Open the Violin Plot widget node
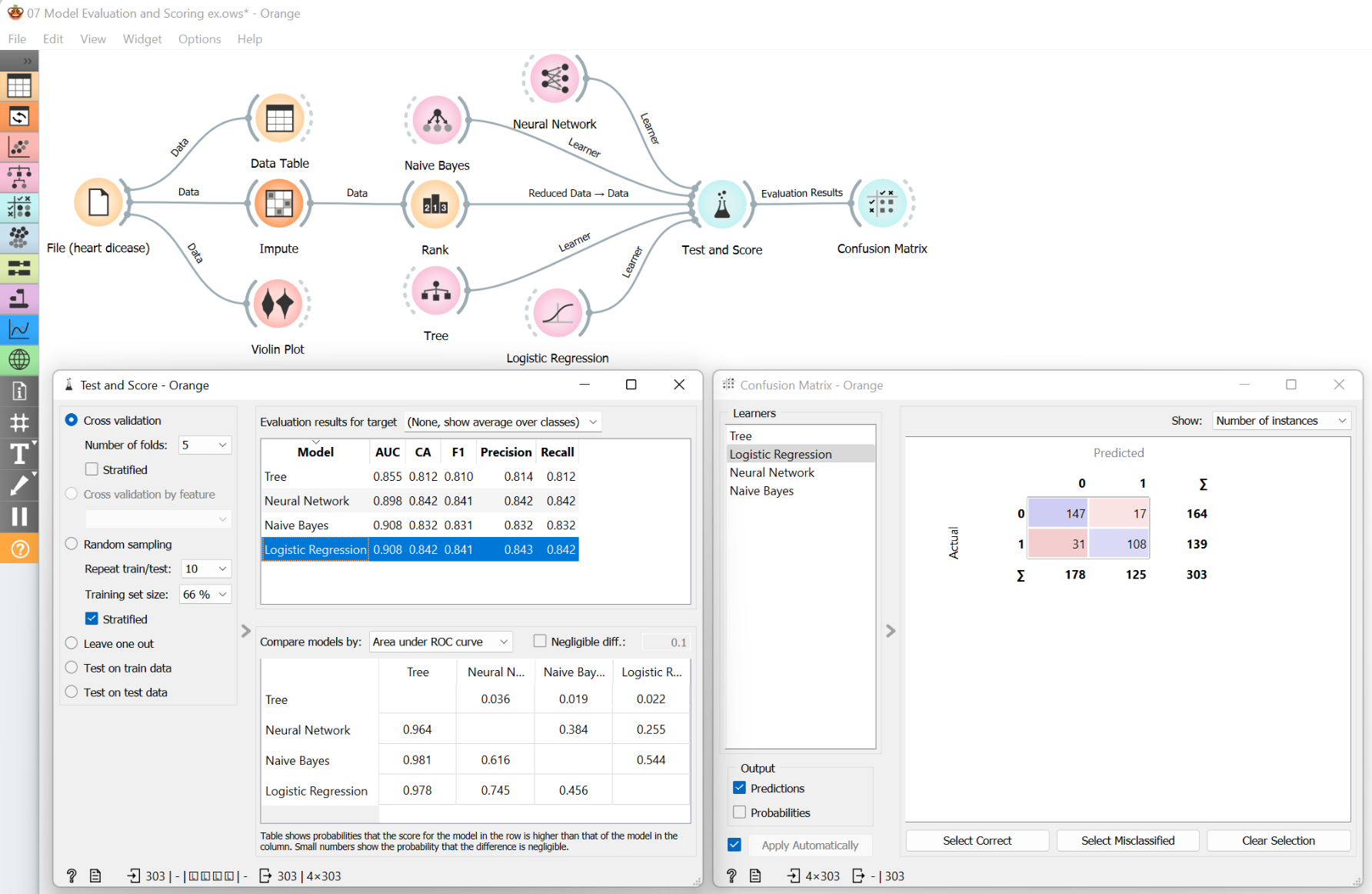This screenshot has width=1372, height=894. click(x=278, y=305)
